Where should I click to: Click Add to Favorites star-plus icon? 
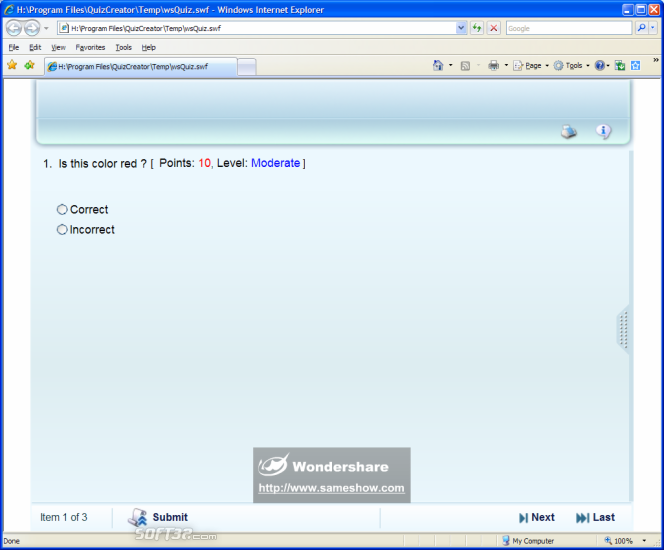tap(29, 65)
